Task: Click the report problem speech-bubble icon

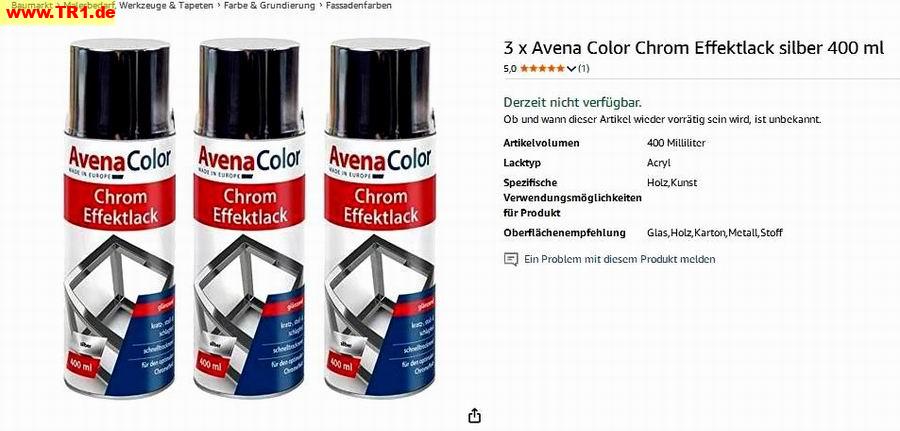Action: coord(511,259)
